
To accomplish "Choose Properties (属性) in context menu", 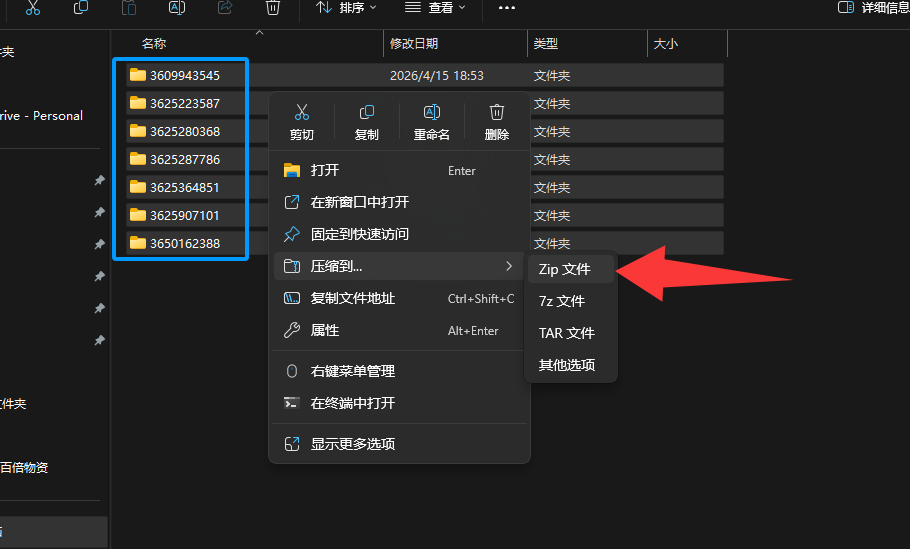I will (399, 331).
